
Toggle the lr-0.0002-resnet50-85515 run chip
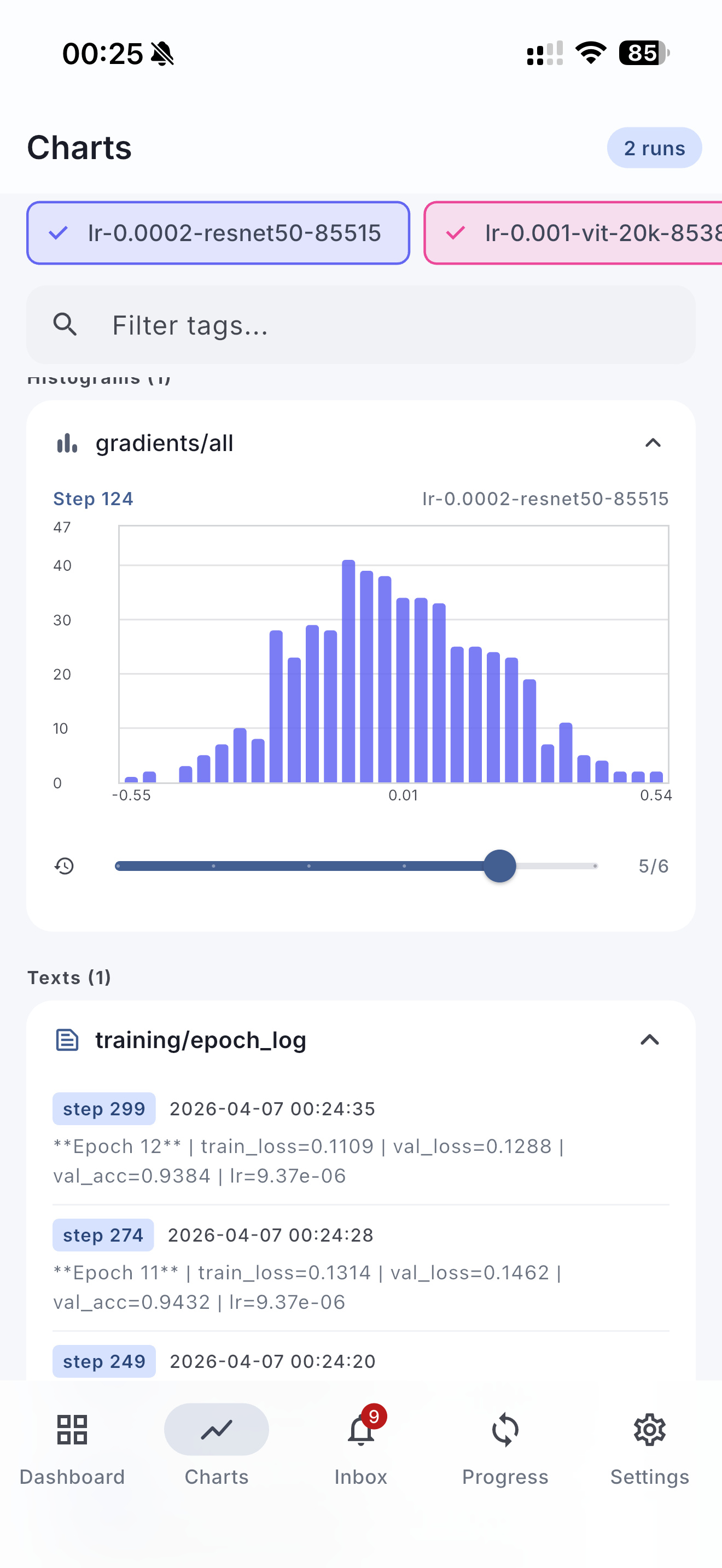pyautogui.click(x=218, y=233)
